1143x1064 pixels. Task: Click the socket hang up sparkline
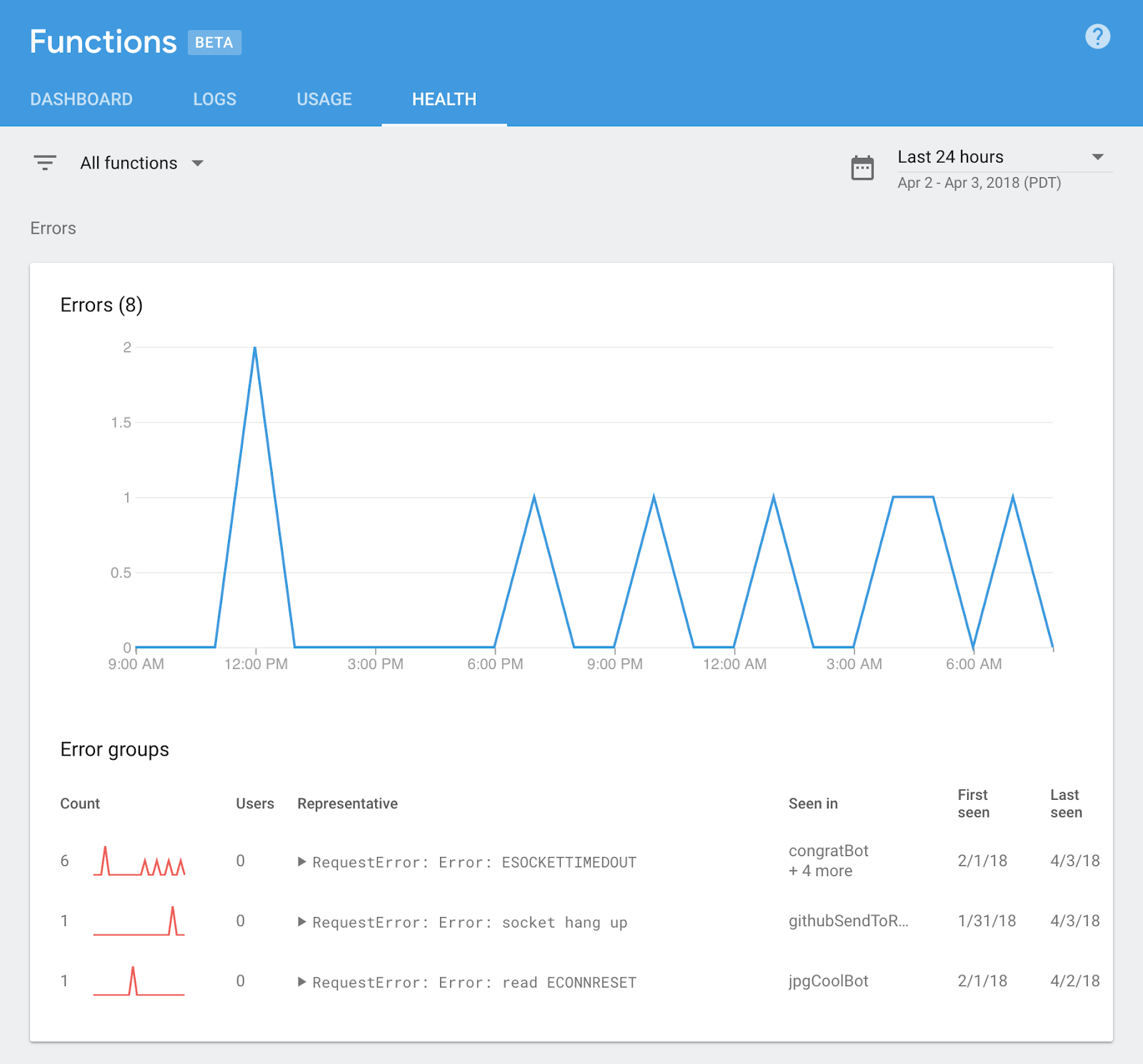point(139,921)
